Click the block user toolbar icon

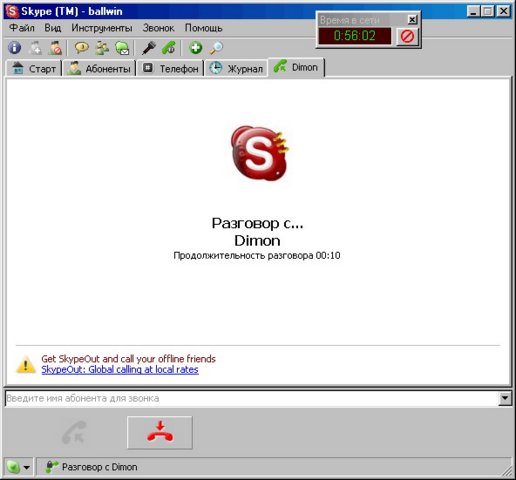point(55,48)
